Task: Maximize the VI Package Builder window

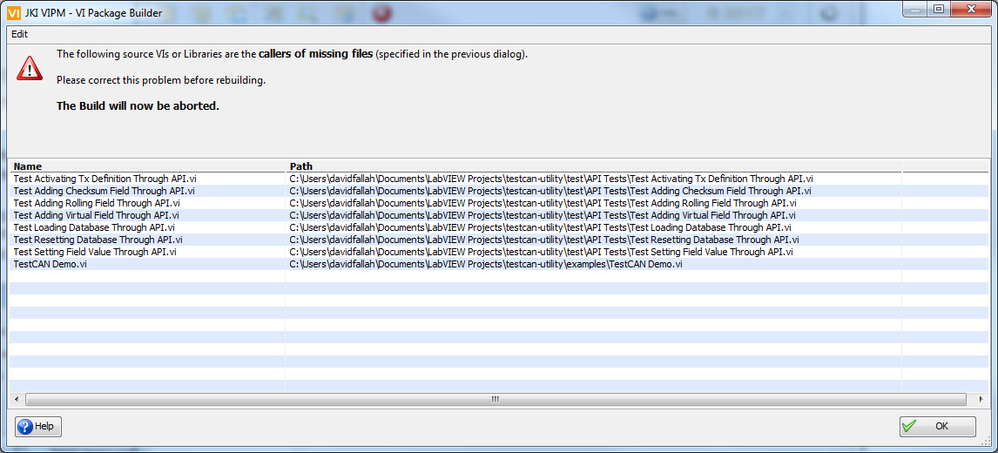Action: click(939, 9)
